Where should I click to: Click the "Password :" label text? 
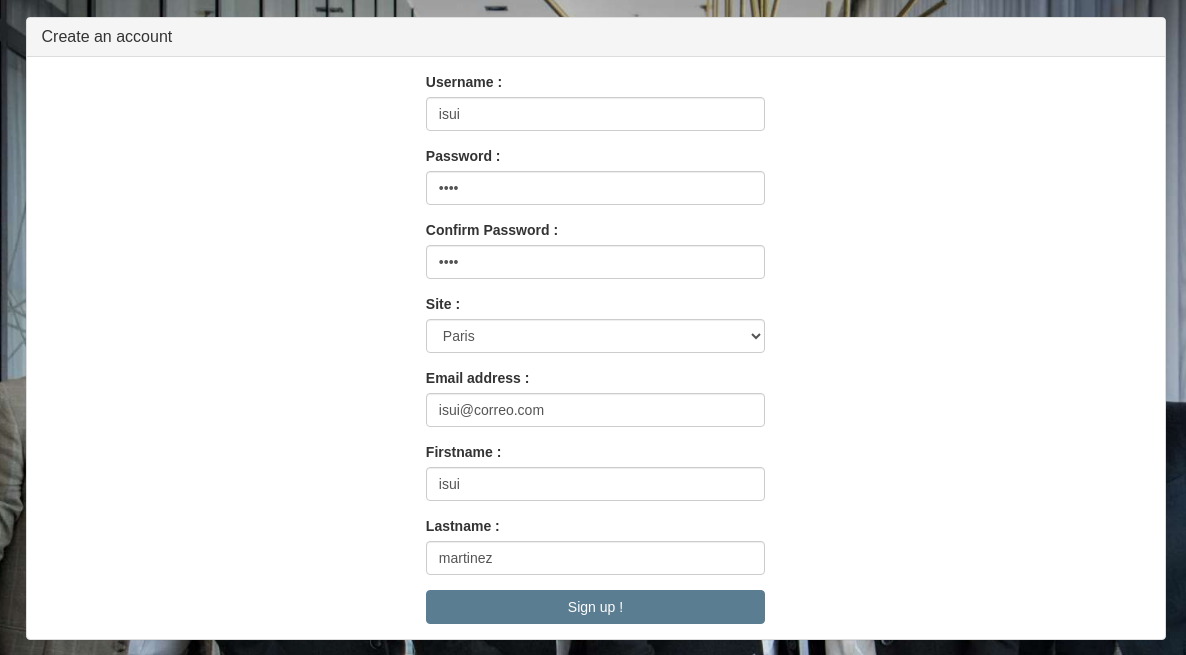(x=463, y=156)
